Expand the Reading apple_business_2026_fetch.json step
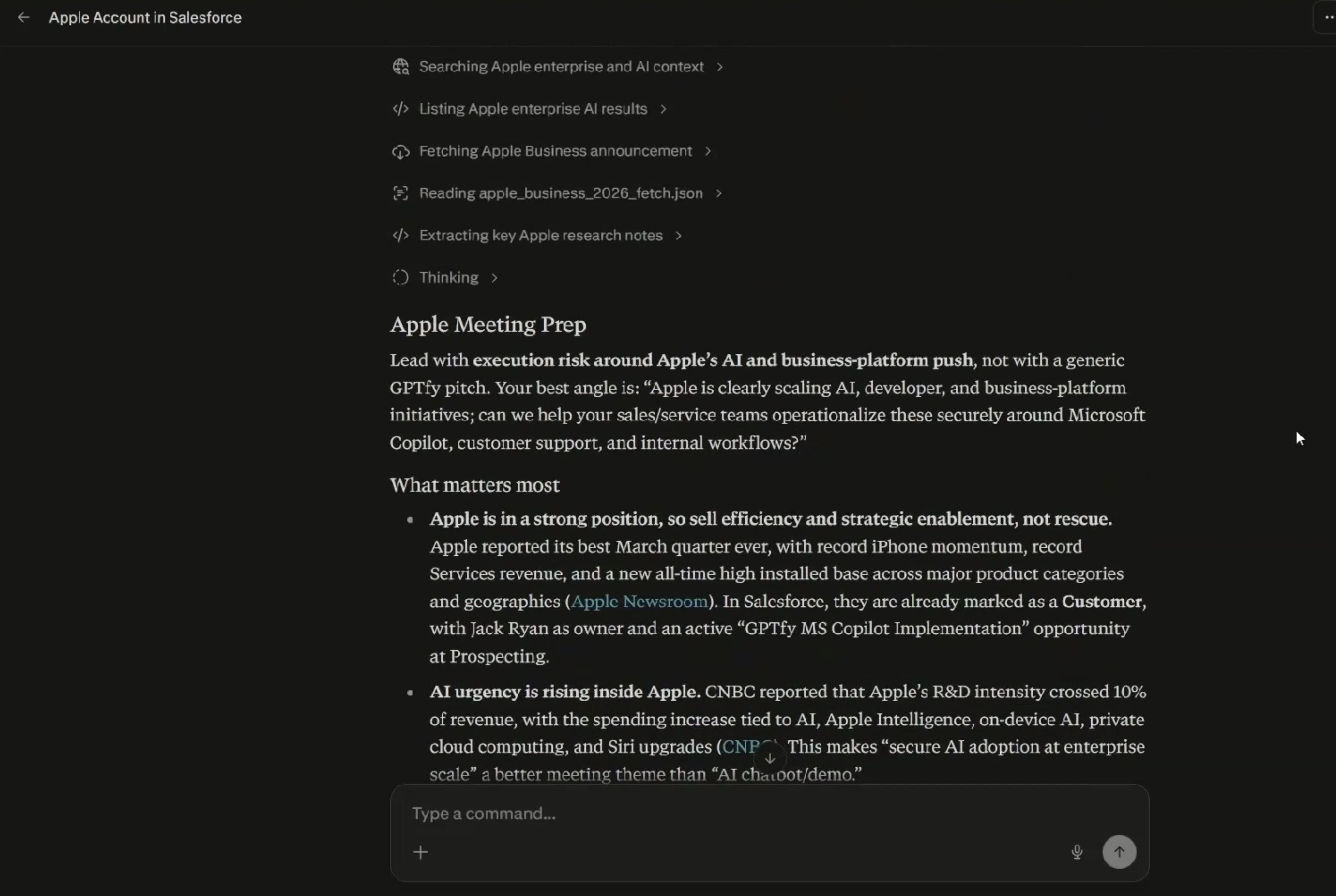This screenshot has height=896, width=1336. click(719, 193)
